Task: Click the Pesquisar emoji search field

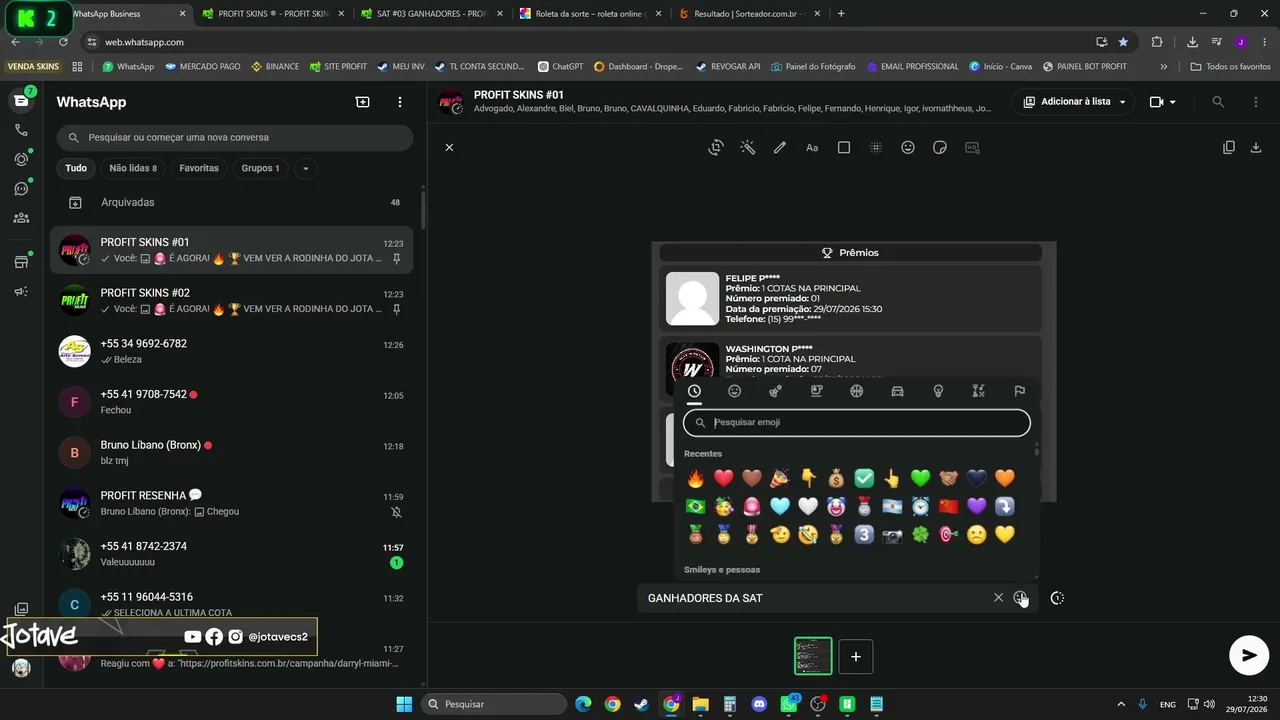Action: pyautogui.click(x=857, y=422)
